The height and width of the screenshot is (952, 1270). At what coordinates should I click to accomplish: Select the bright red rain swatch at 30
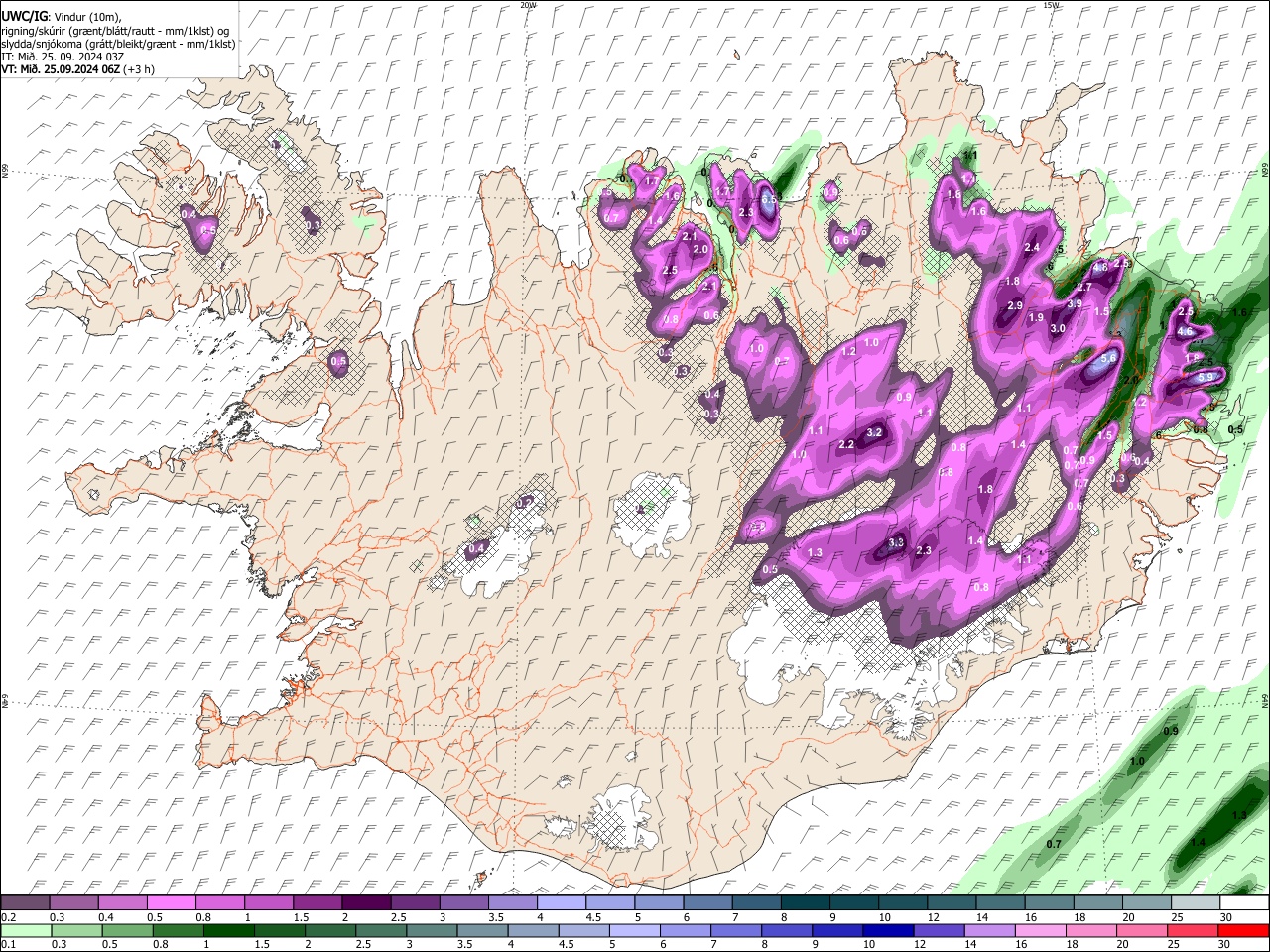tap(1243, 930)
